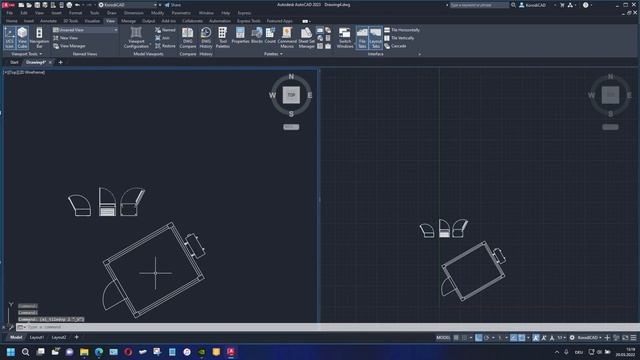Viewport: 640px width, 360px height.
Task: Open the Blocks palette
Action: 257,36
